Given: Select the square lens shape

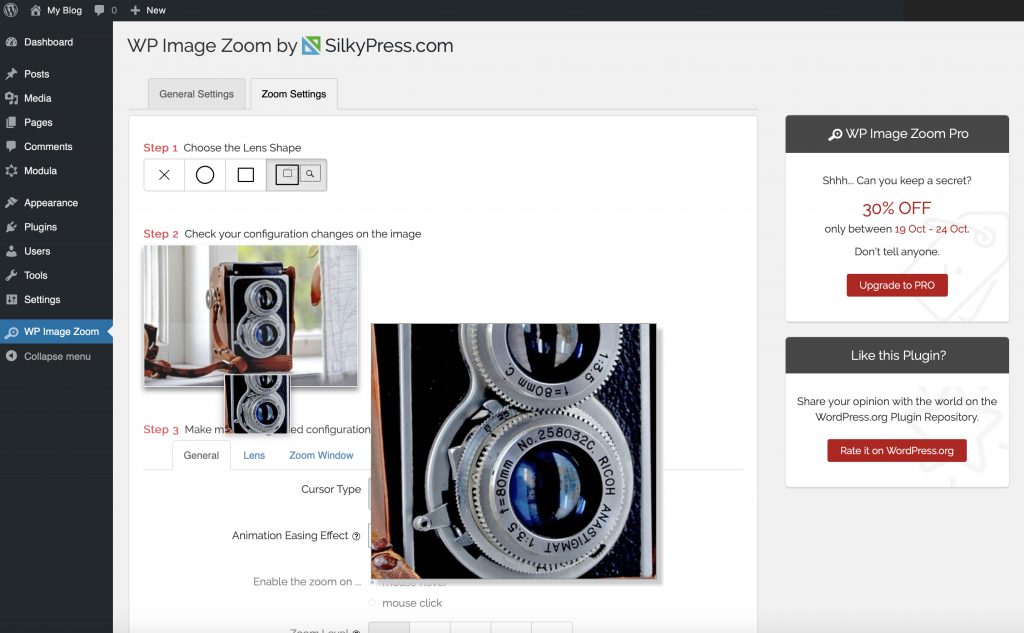Looking at the screenshot, I should 246,175.
